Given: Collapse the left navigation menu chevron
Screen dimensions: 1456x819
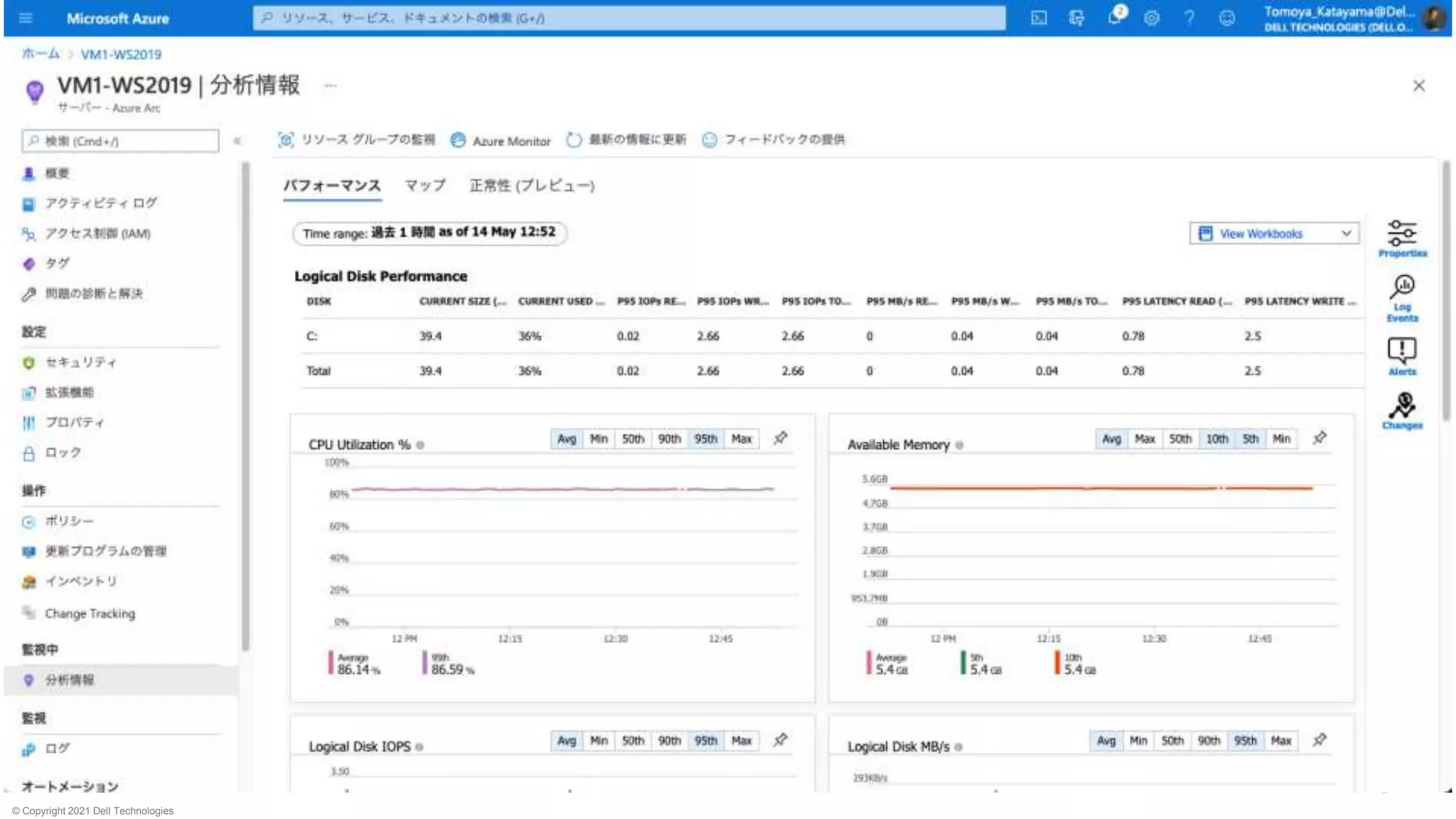Looking at the screenshot, I should click(237, 141).
